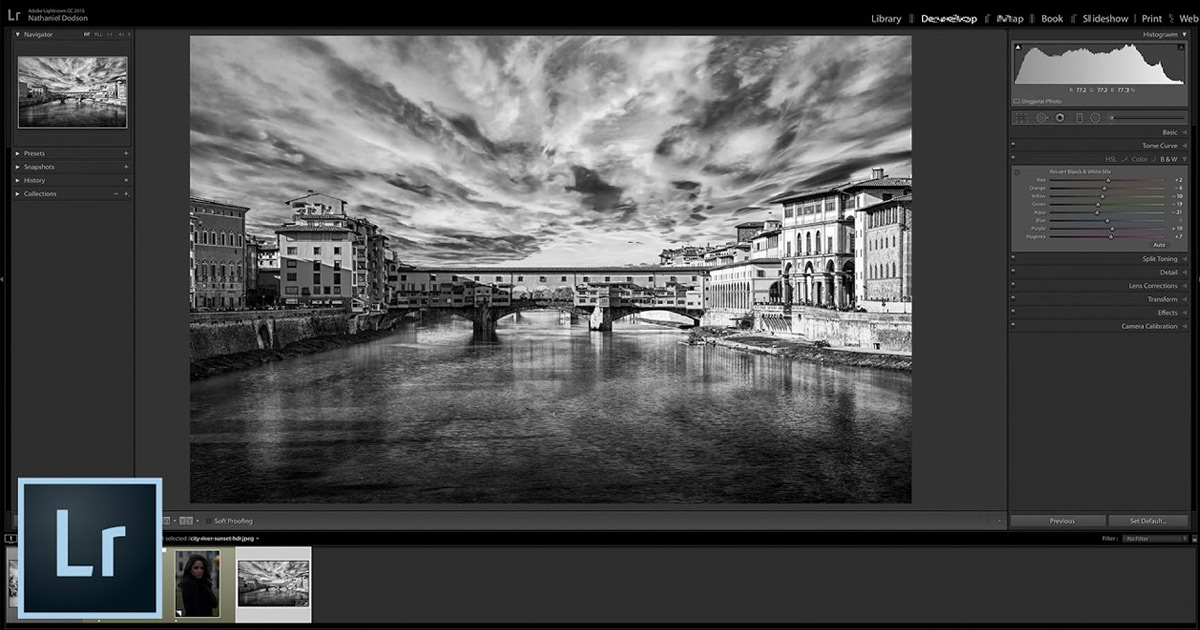Select the Graduated Filter tool icon
The image size is (1200, 630).
click(1079, 117)
